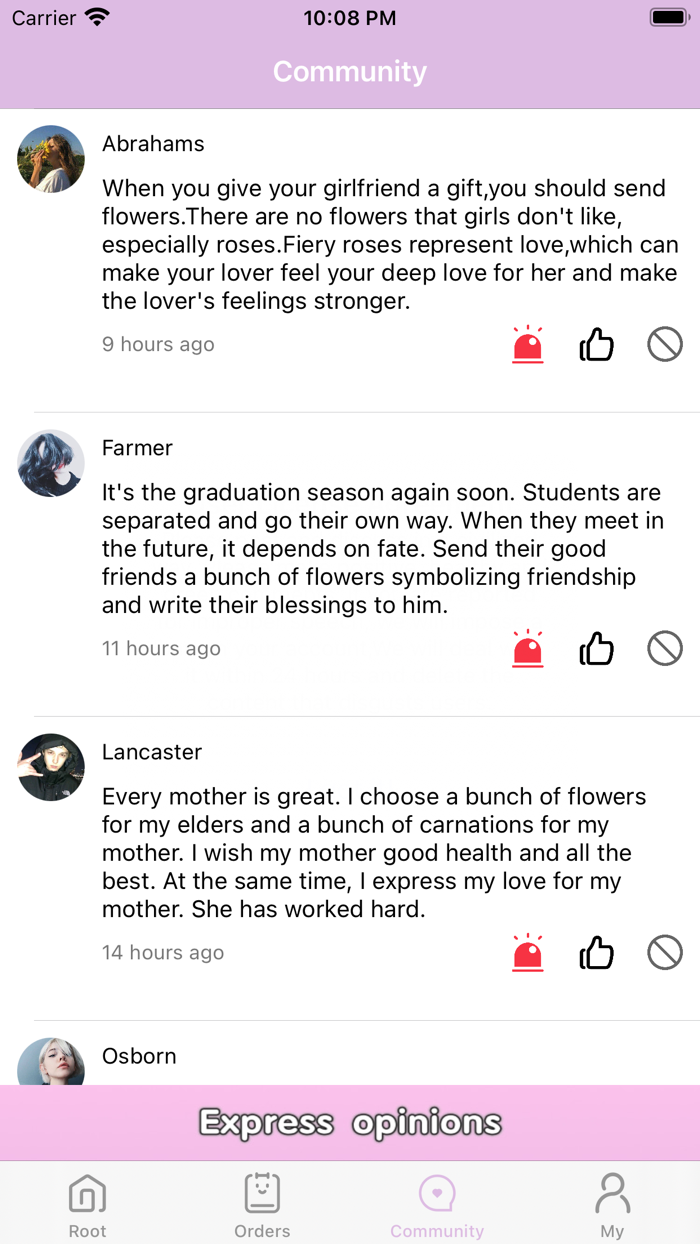Like Abrahams' post about roses
700x1244 pixels.
597,345
